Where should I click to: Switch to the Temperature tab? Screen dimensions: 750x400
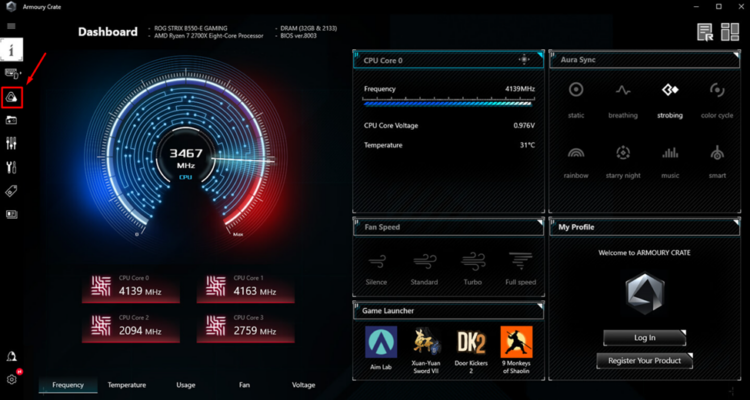(x=127, y=385)
